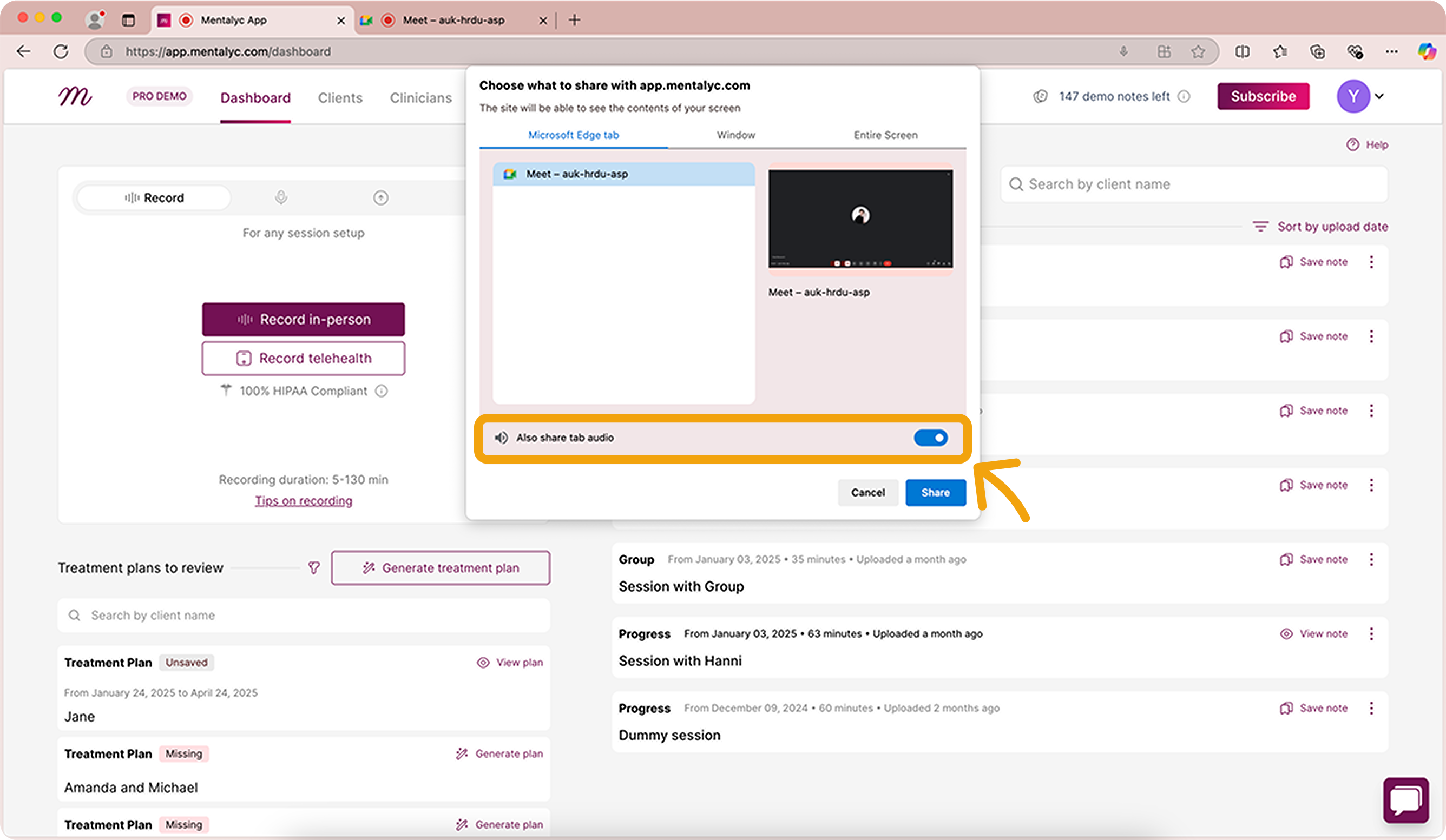The width and height of the screenshot is (1446, 840).
Task: Click HIPAA Compliant info icon
Action: (382, 391)
